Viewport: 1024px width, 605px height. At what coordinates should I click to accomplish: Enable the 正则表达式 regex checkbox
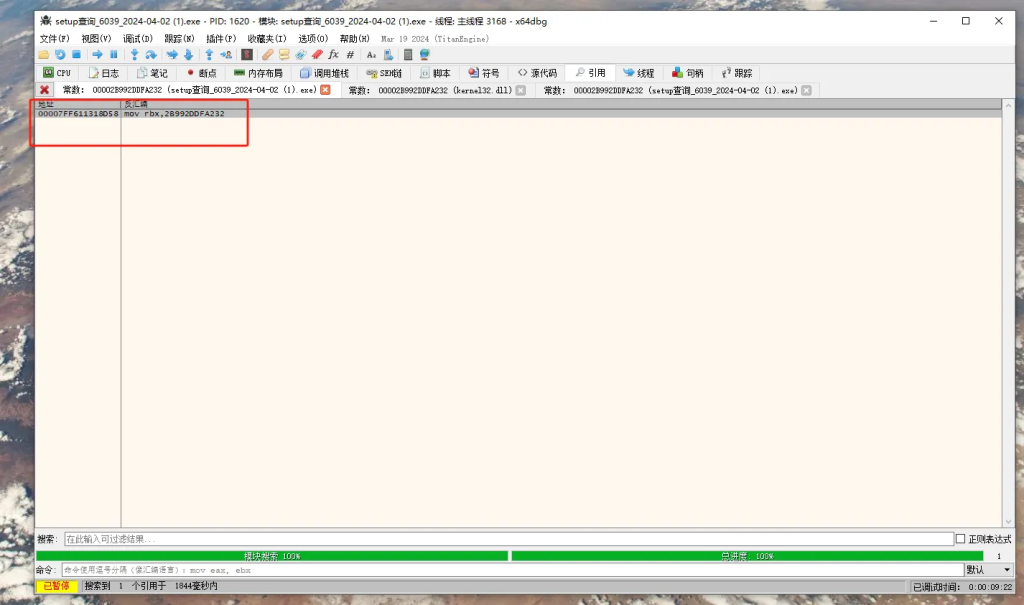961,539
